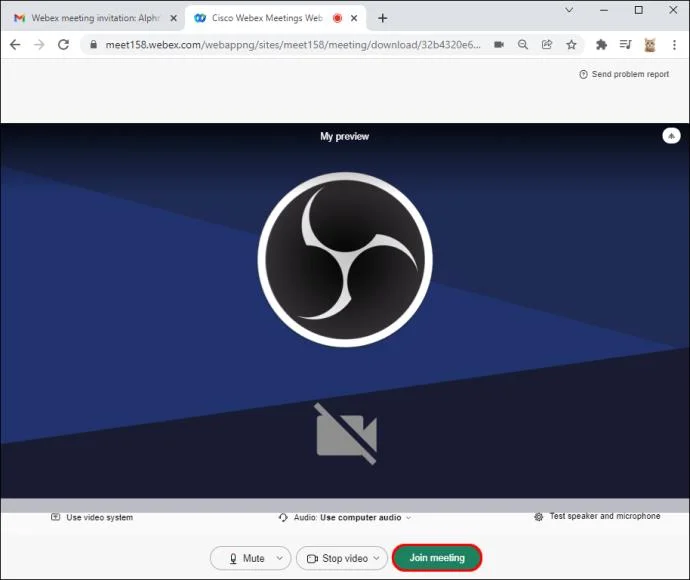Viewport: 690px width, 580px height.
Task: Open the Mute options dropdown arrow
Action: click(x=279, y=558)
